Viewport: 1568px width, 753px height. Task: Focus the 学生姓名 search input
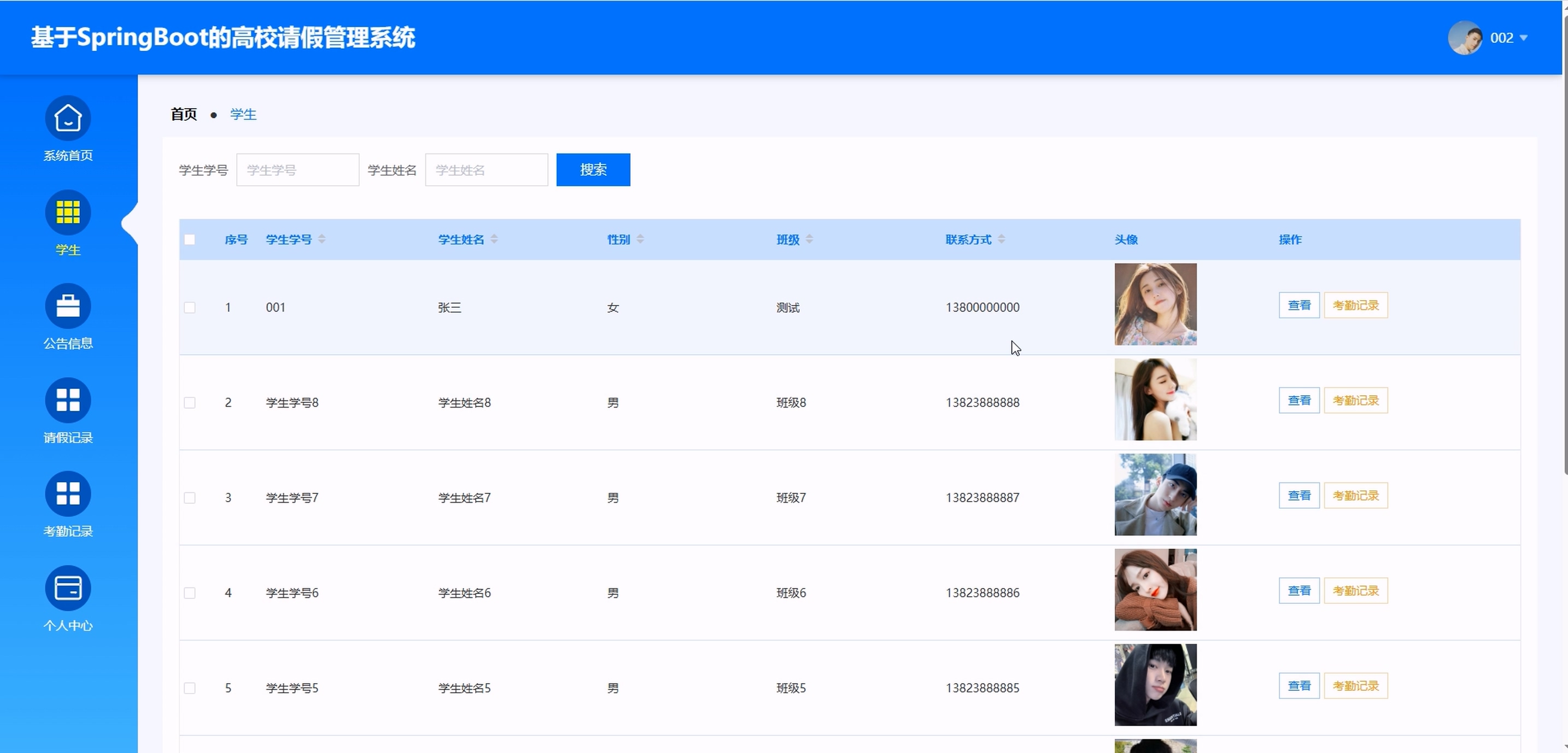click(487, 170)
